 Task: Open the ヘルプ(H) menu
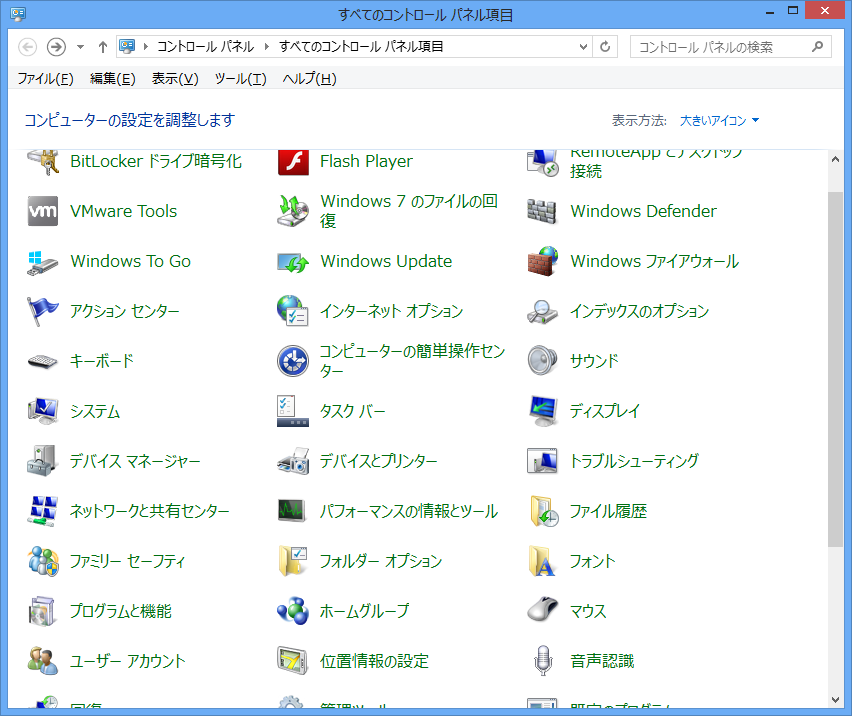tap(309, 79)
